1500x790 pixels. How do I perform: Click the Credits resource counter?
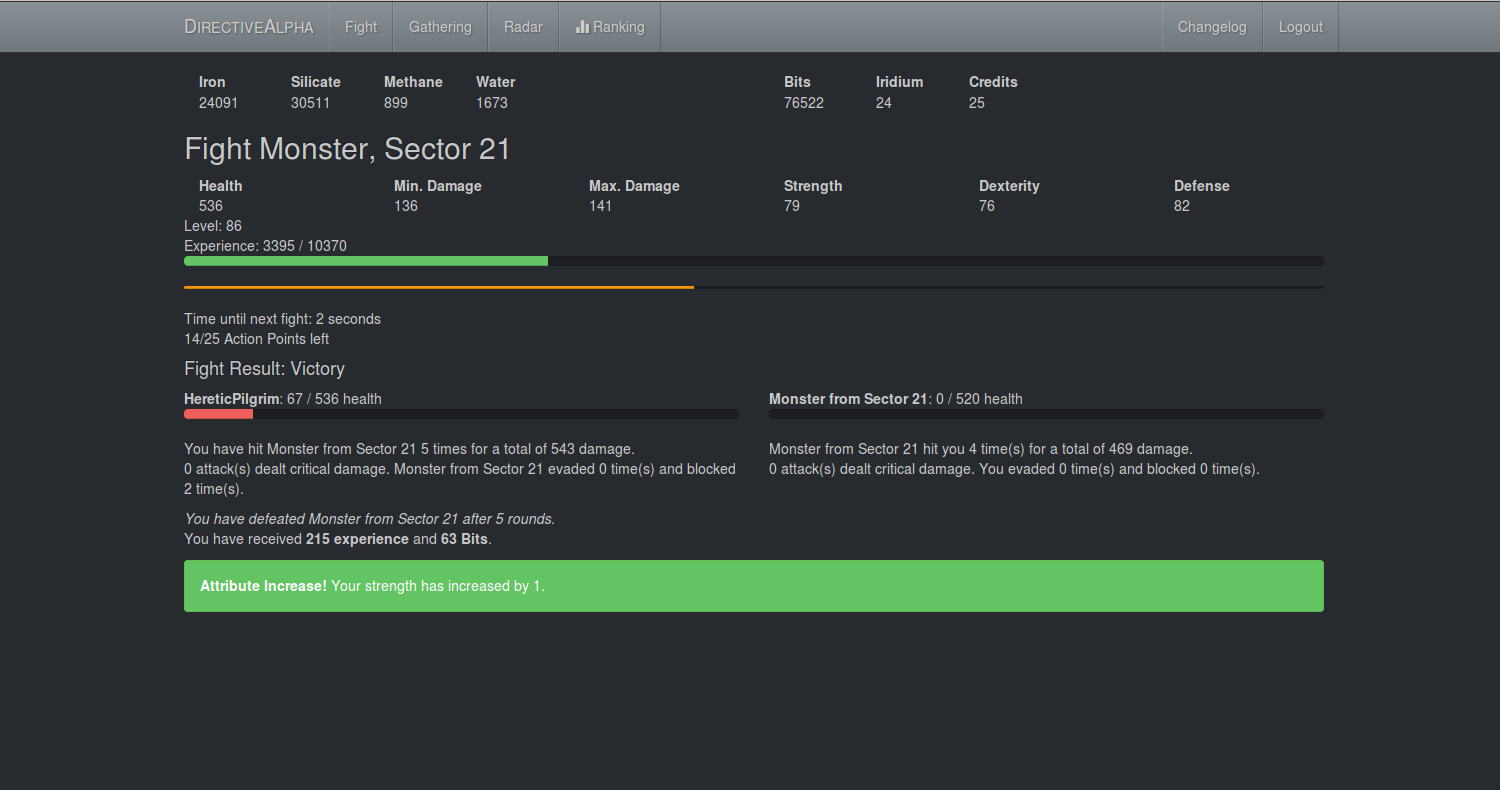(x=977, y=103)
